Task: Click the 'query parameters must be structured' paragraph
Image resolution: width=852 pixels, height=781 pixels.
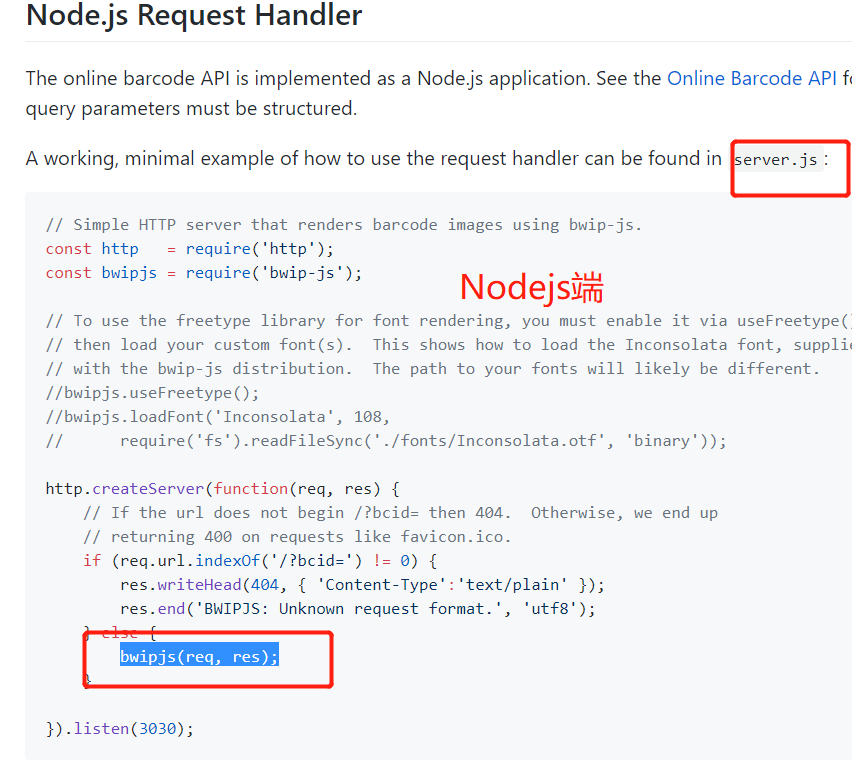Action: tap(191, 109)
